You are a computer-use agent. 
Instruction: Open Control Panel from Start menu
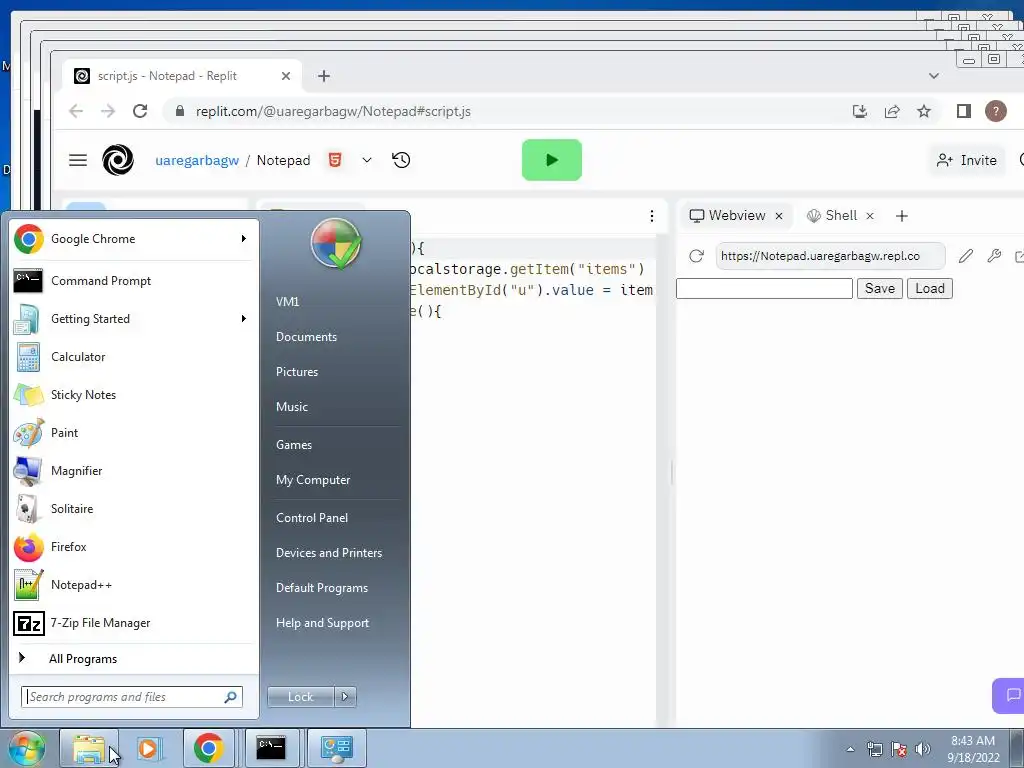[x=312, y=518]
